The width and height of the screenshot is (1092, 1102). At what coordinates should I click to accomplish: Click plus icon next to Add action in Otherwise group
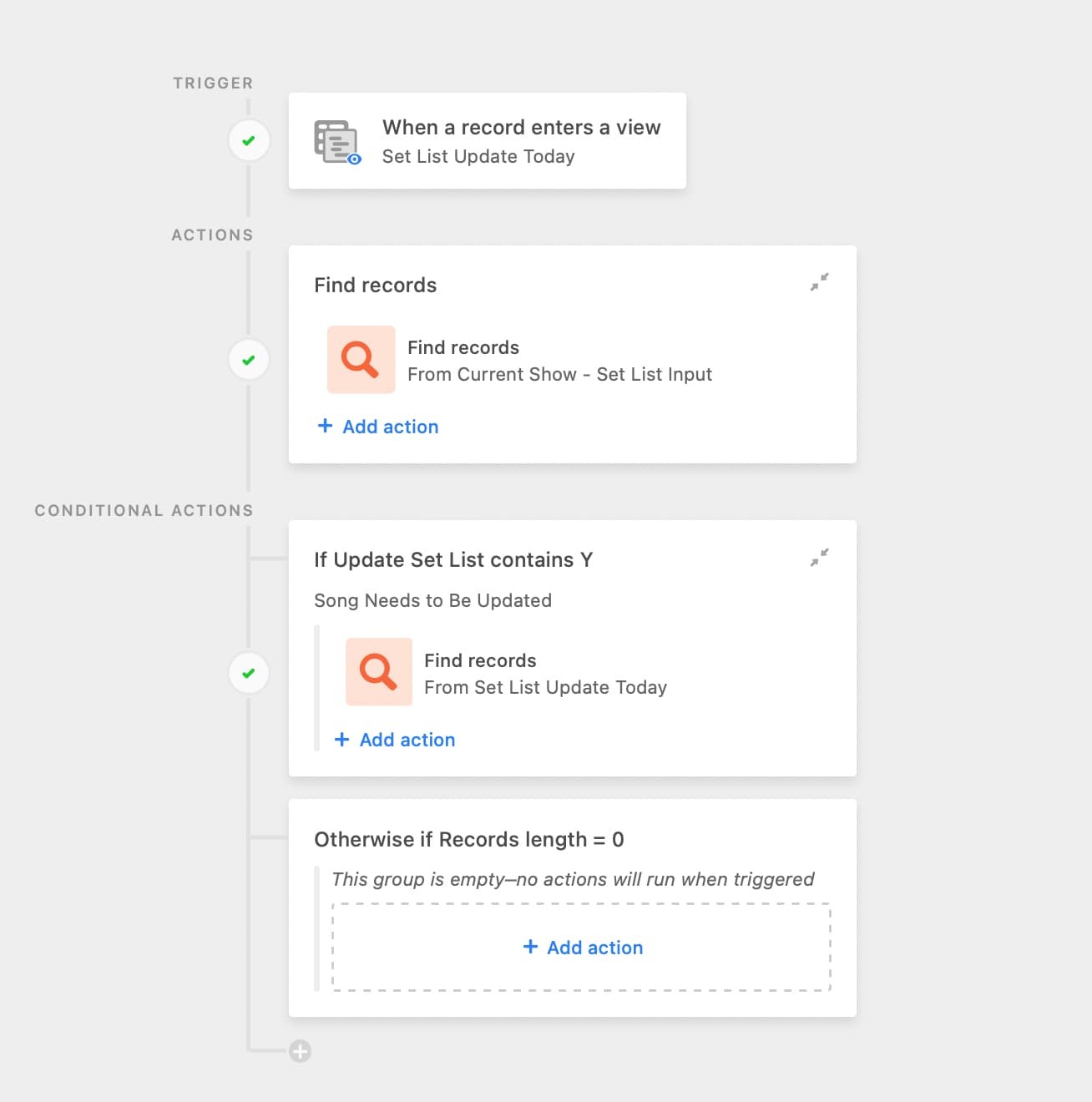530,947
